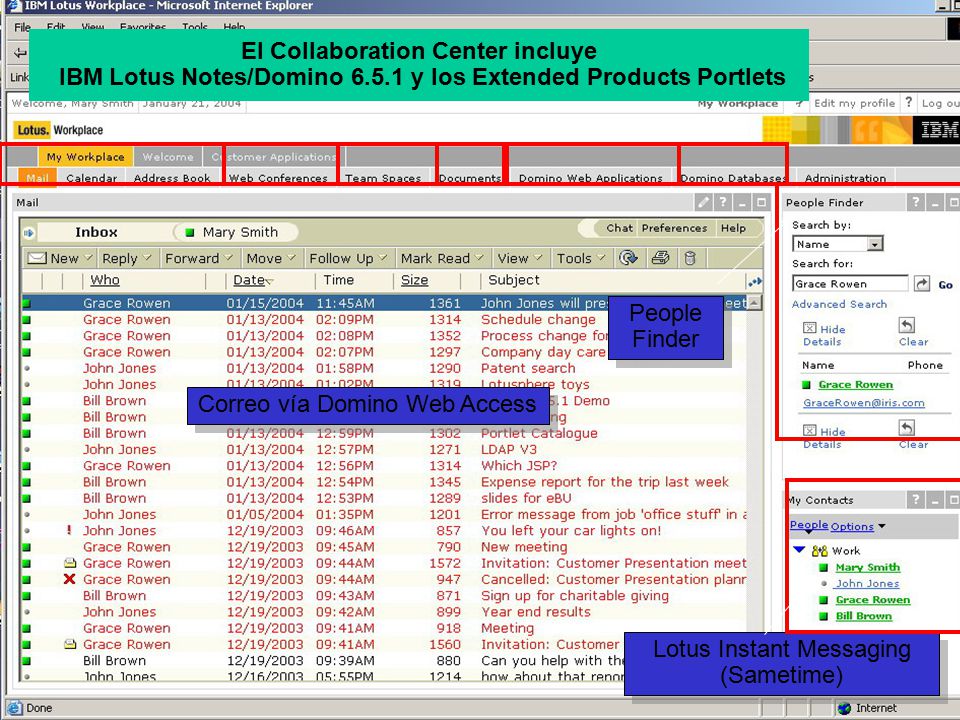Click the green status icon beside Mary Smith in Inbox header
Viewport: 960px width, 720px height.
coord(190,233)
